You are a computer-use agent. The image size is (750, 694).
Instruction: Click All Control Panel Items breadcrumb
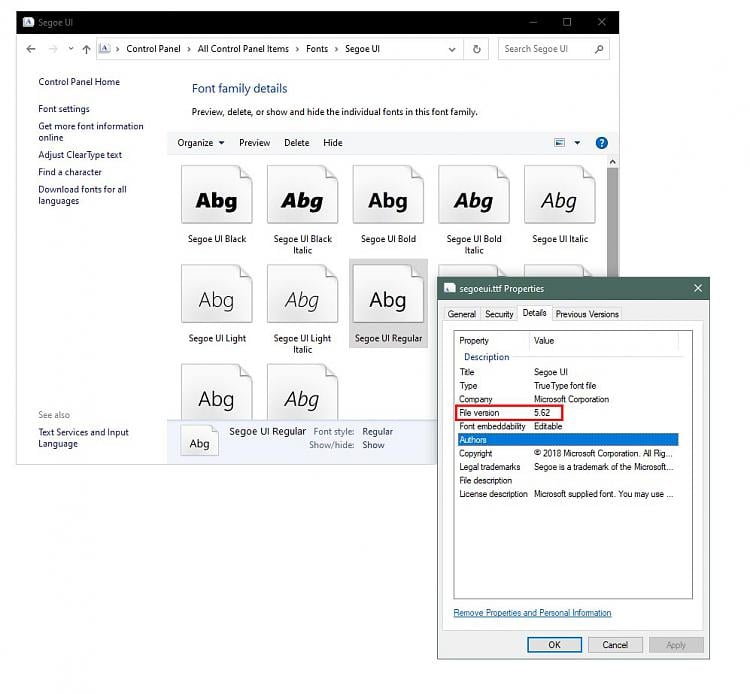pyautogui.click(x=243, y=49)
